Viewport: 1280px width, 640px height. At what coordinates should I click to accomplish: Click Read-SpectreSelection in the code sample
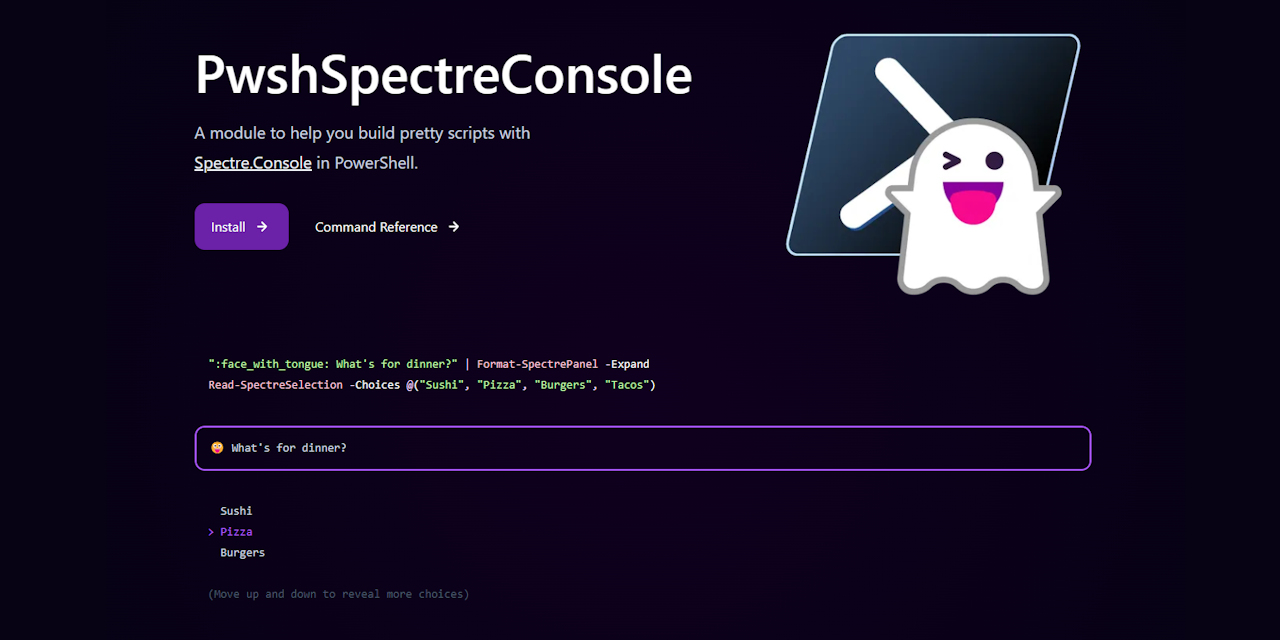tap(276, 385)
